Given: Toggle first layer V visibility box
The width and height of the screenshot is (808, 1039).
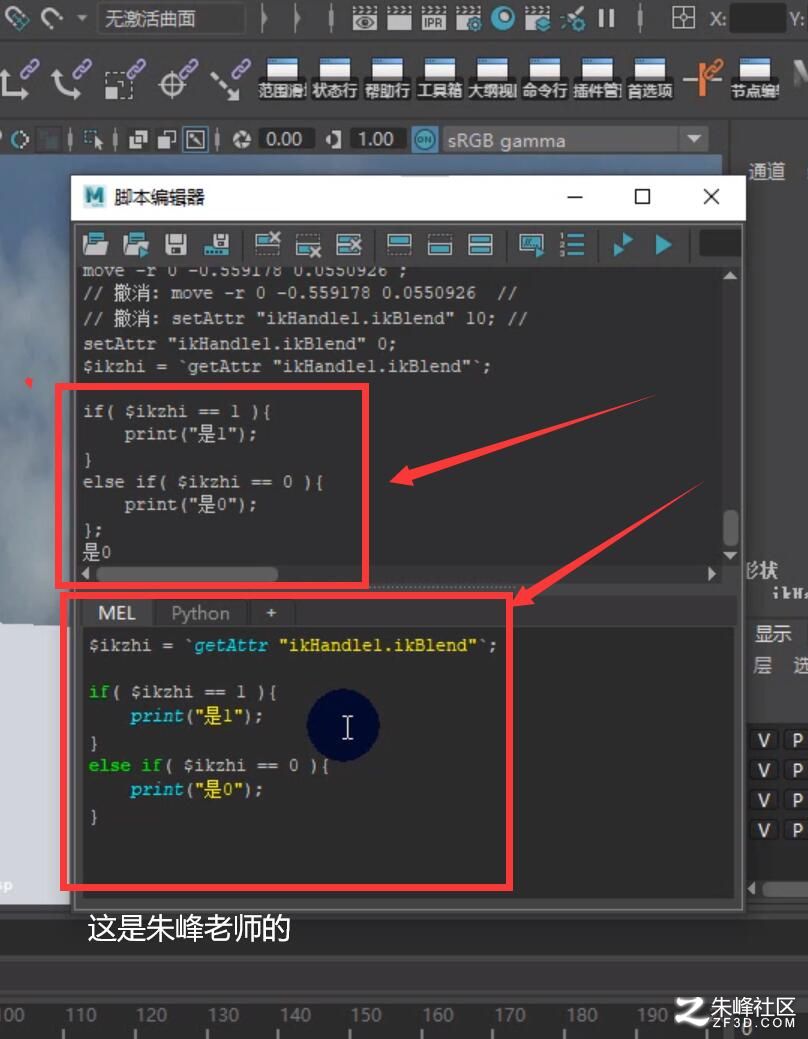Looking at the screenshot, I should coord(764,740).
